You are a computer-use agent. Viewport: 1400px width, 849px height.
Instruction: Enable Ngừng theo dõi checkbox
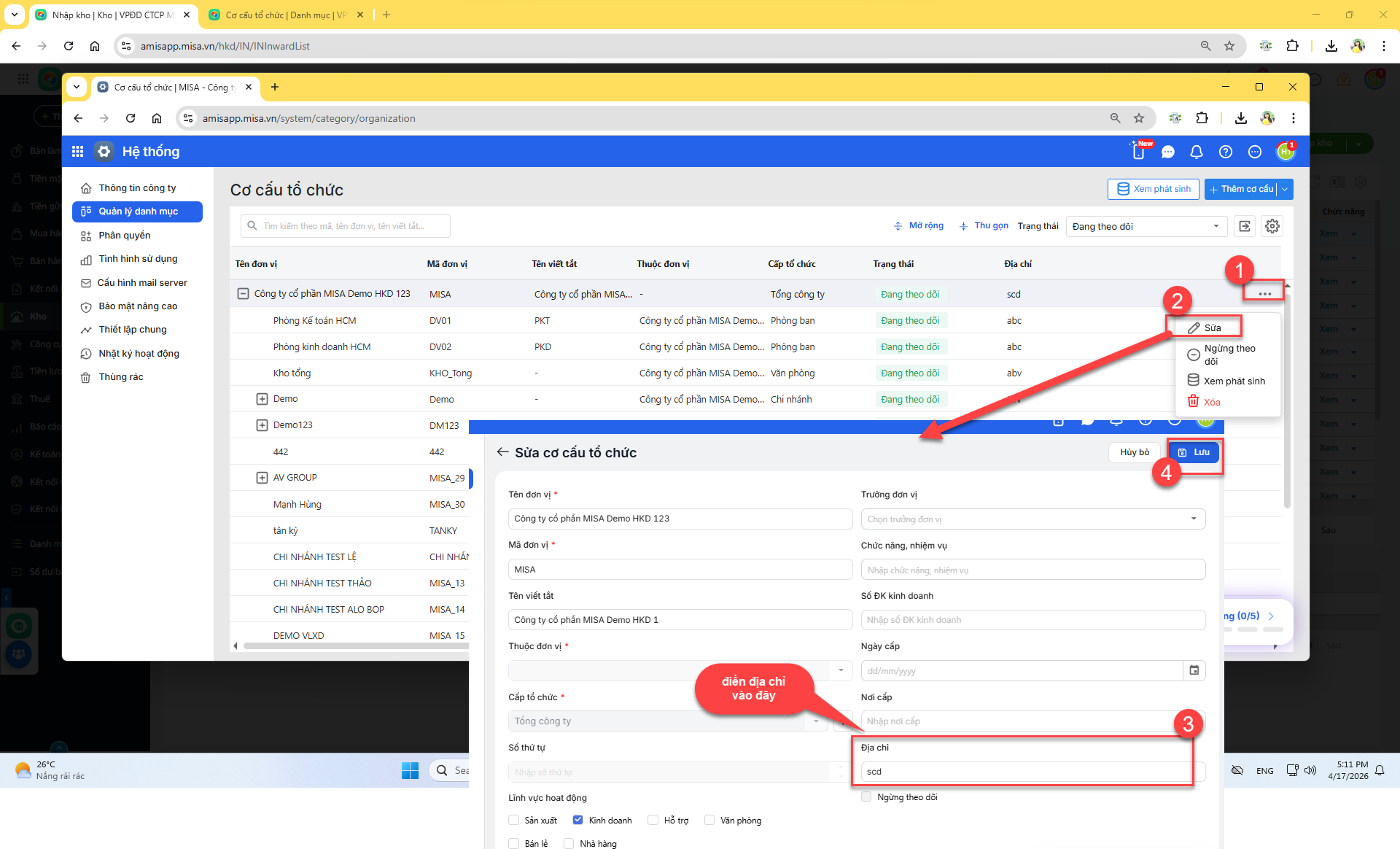click(866, 796)
